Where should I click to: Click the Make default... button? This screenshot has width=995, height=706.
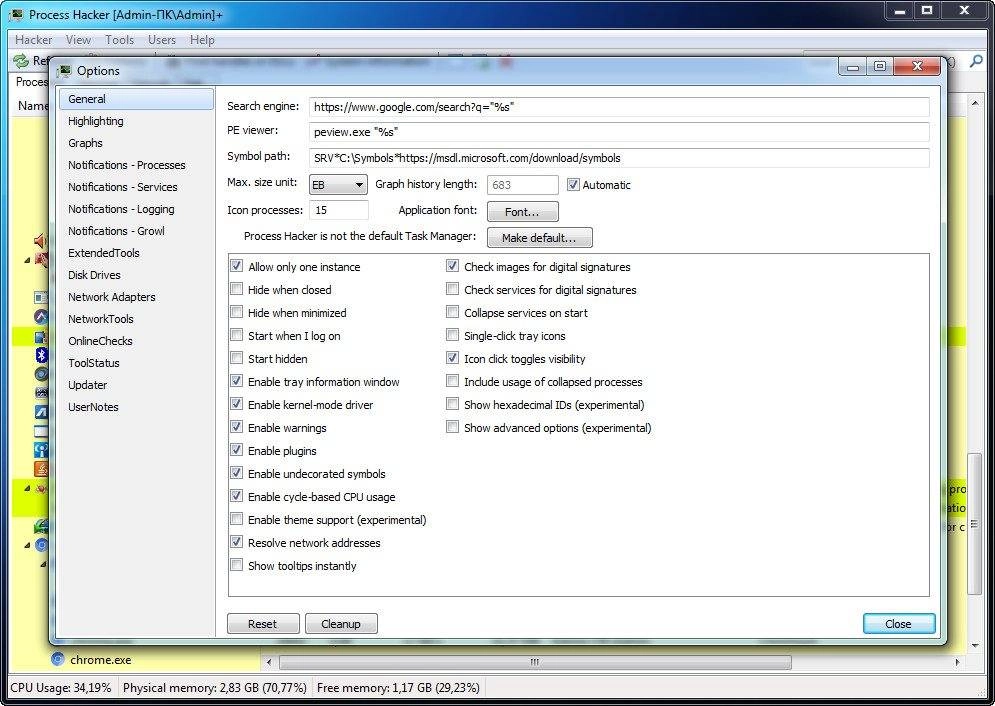point(539,238)
